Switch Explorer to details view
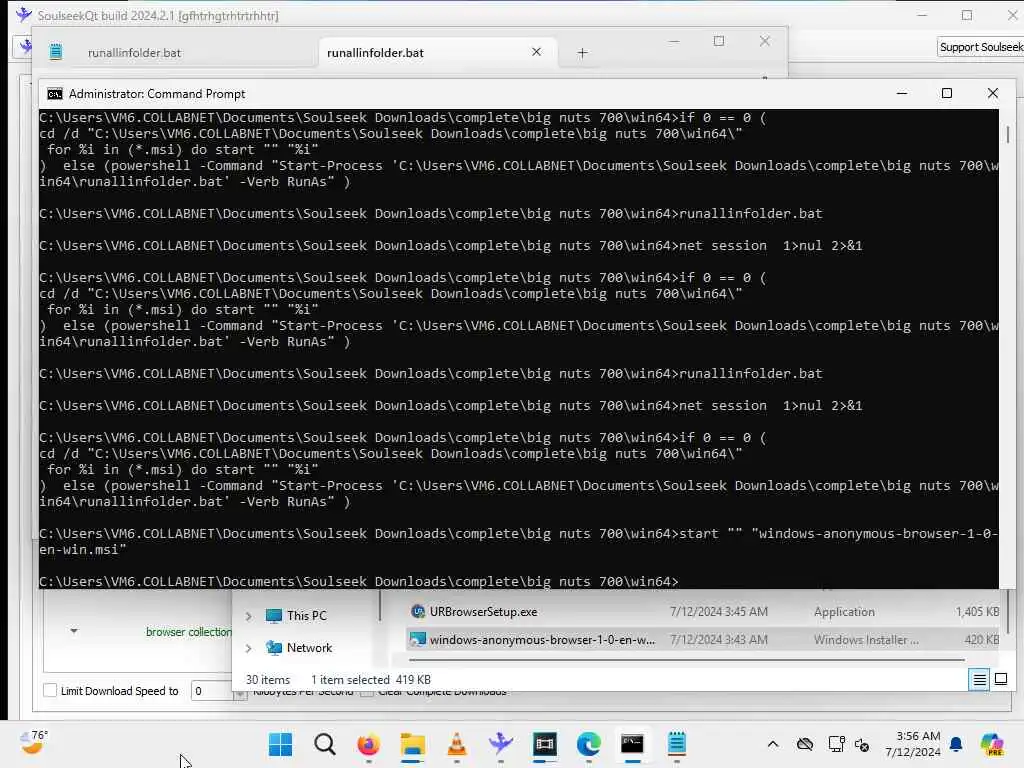The width and height of the screenshot is (1024, 768). point(979,680)
